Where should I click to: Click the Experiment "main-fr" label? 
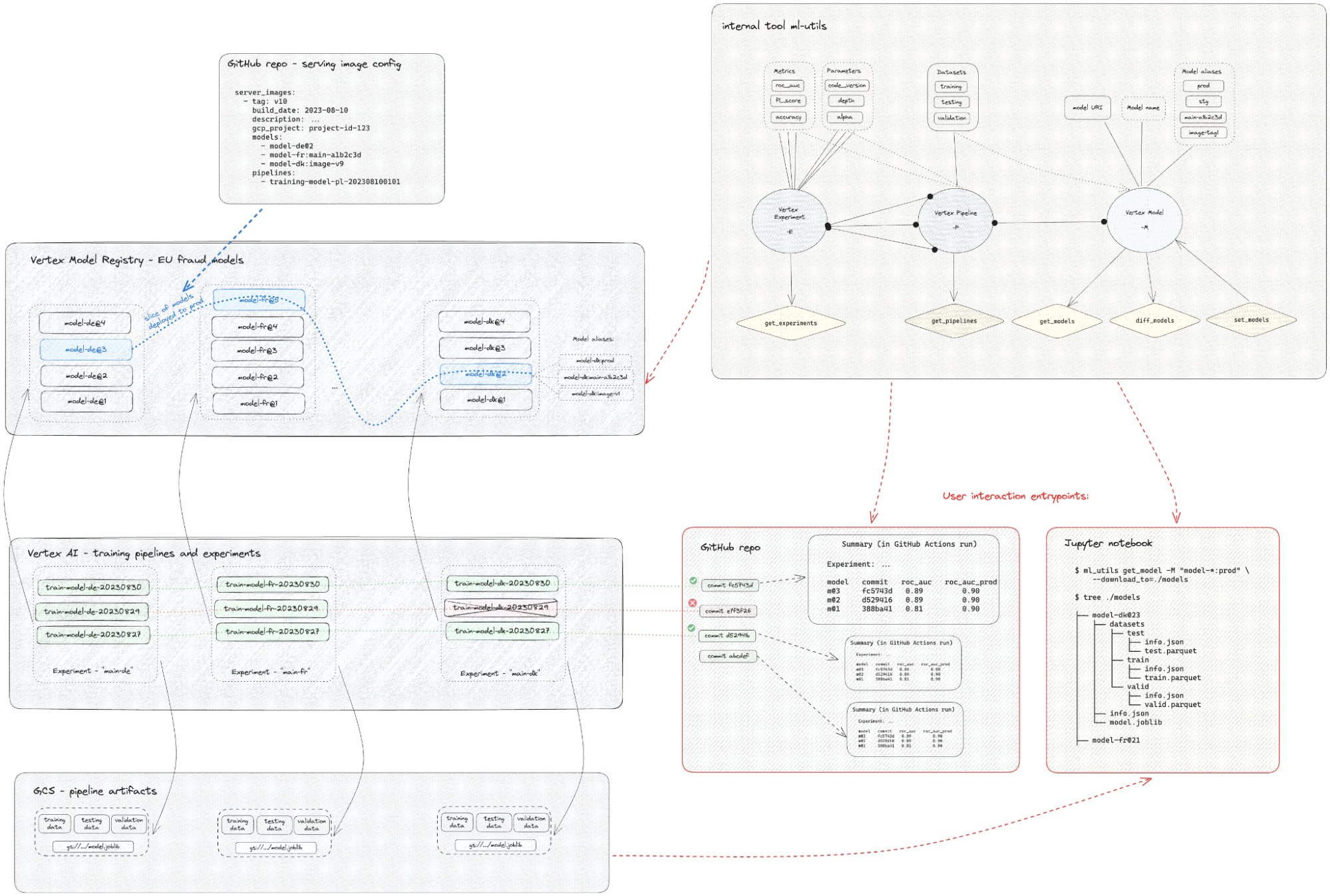tap(270, 672)
